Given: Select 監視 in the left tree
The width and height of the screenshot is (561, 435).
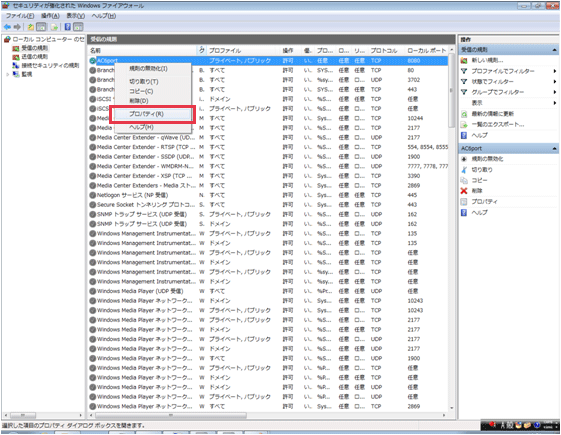Looking at the screenshot, I should tap(27, 74).
